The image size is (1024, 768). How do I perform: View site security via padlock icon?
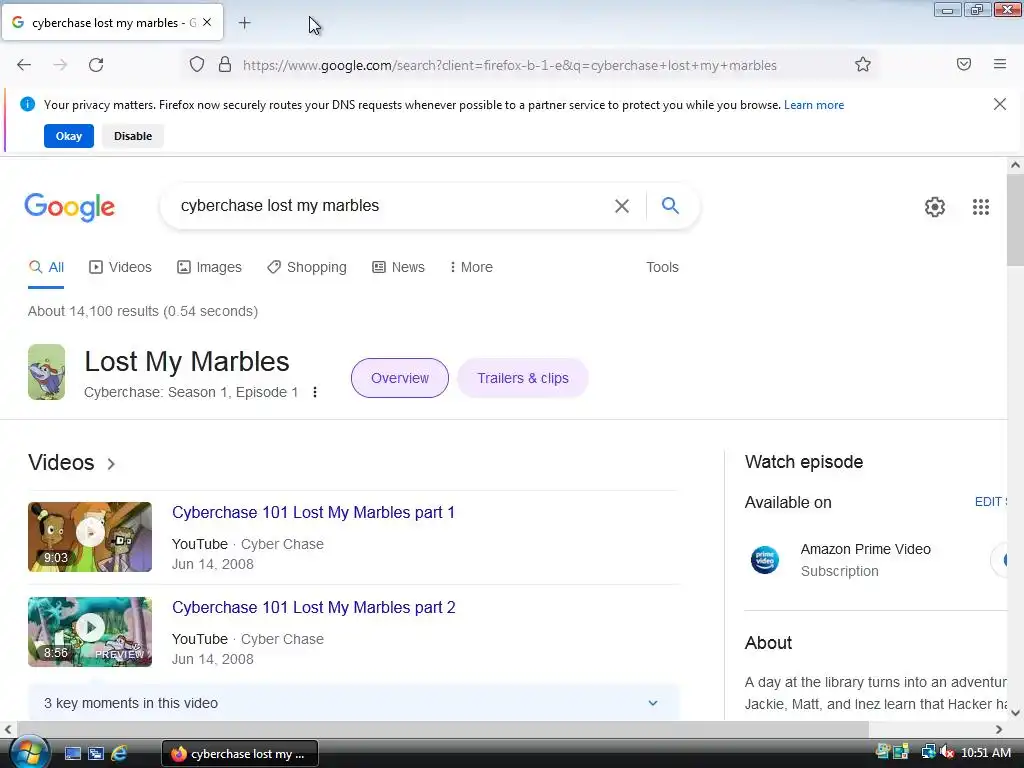[x=225, y=65]
